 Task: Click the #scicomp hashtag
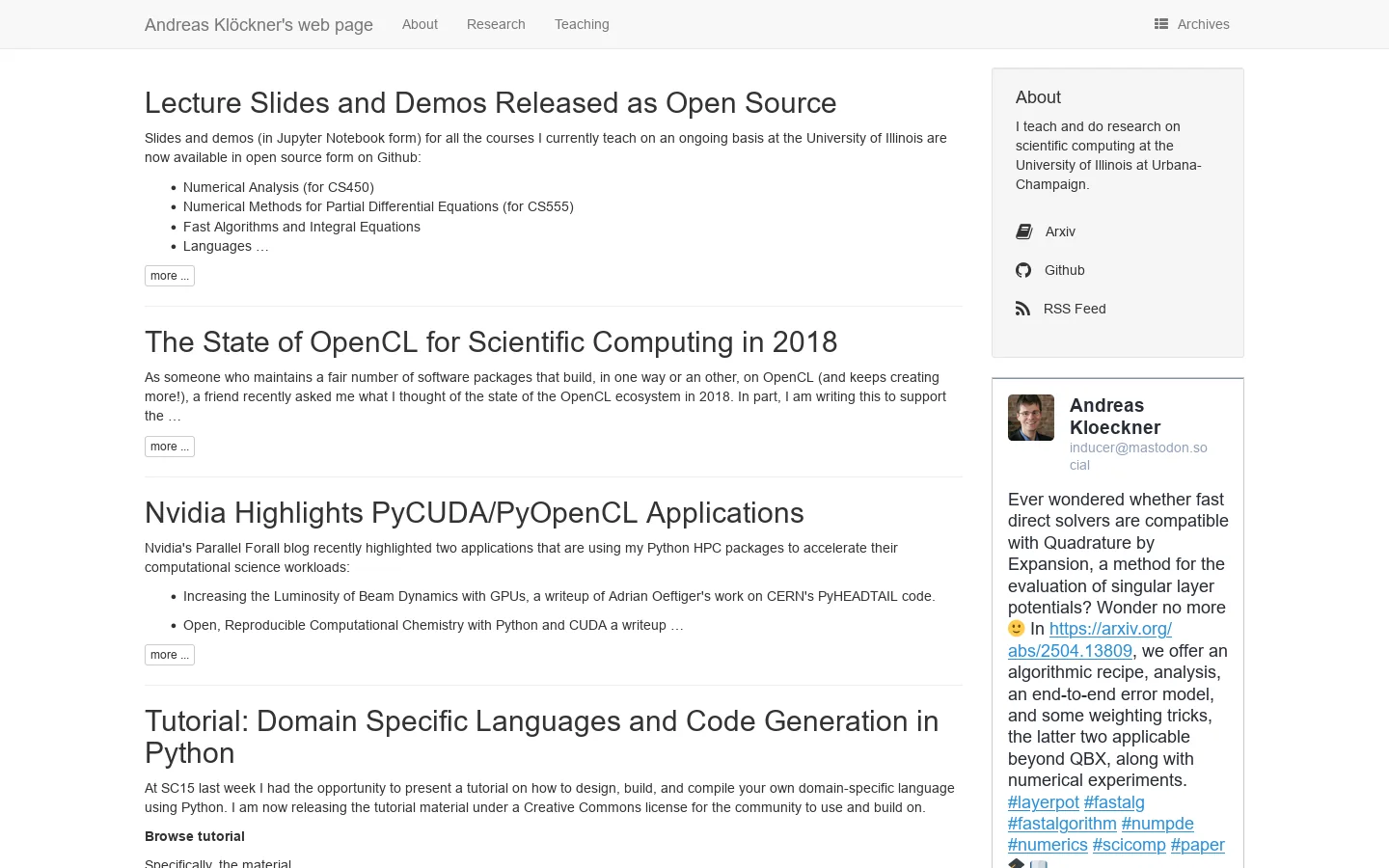[1130, 845]
